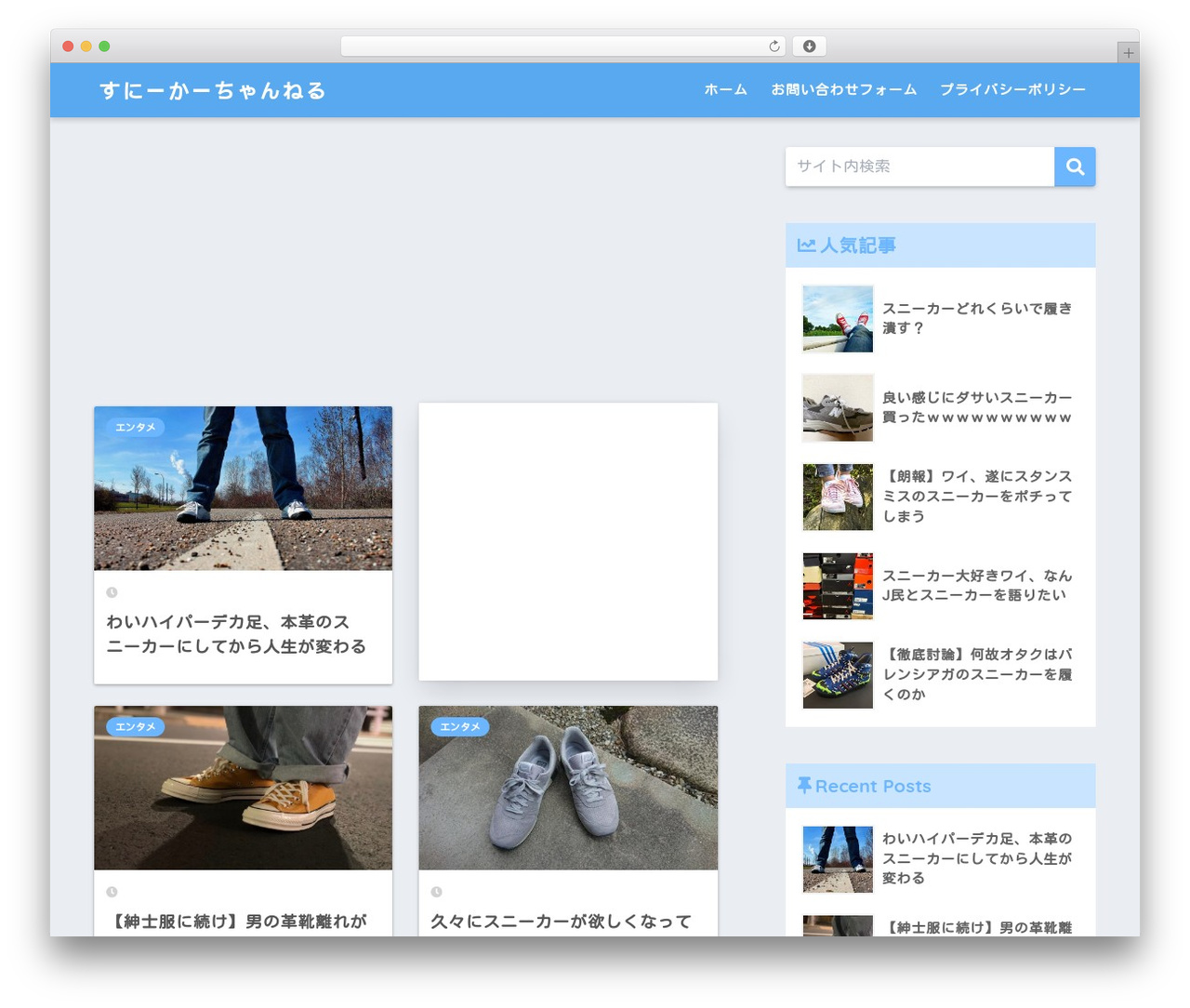
Task: Click エンタメ tag on road sneakers card
Action: pyautogui.click(x=136, y=427)
